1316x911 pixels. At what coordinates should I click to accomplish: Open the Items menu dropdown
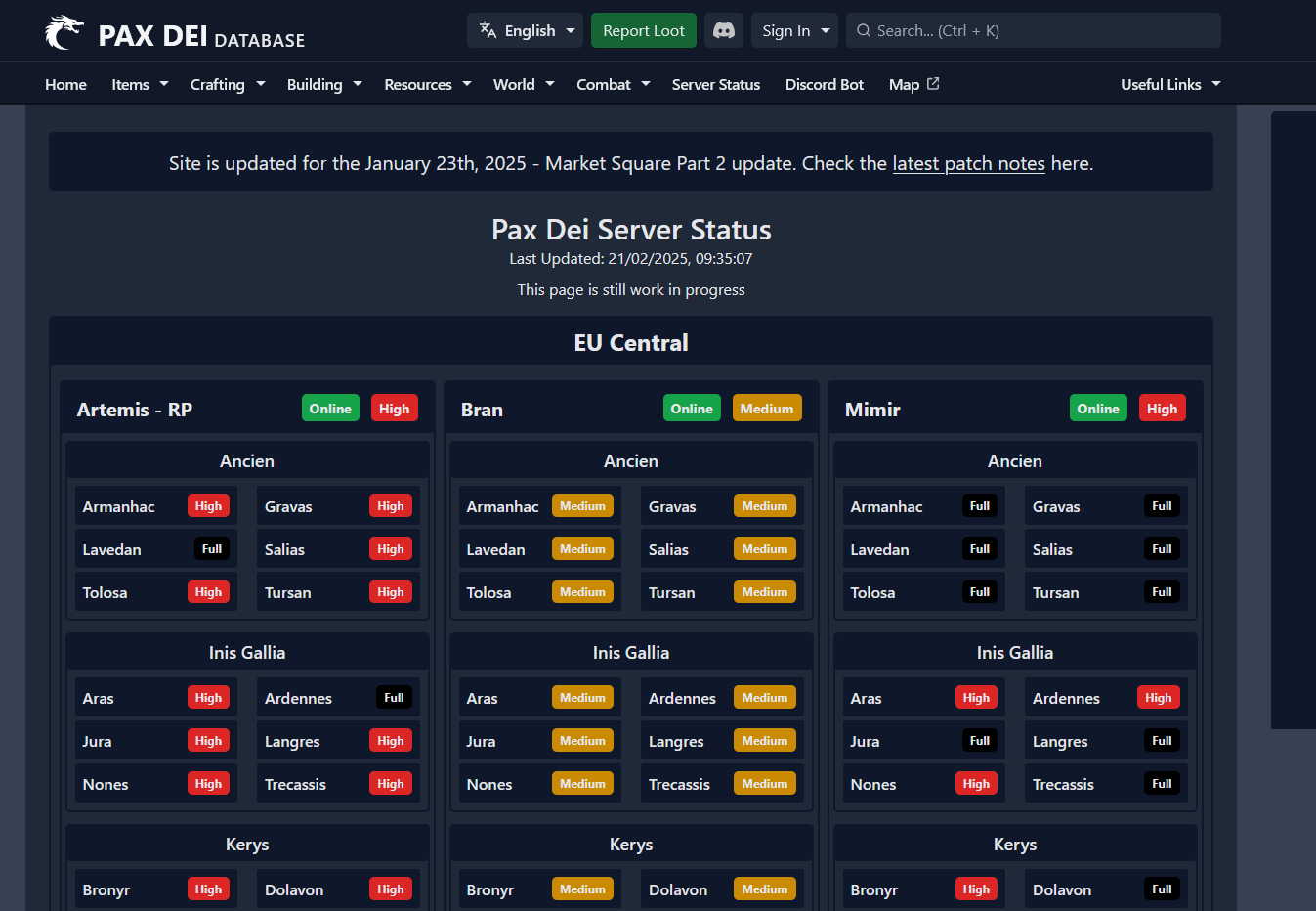pos(140,84)
